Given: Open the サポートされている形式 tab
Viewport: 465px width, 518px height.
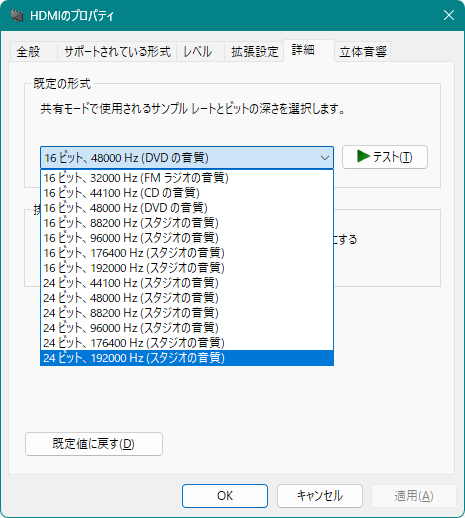Looking at the screenshot, I should [117, 52].
